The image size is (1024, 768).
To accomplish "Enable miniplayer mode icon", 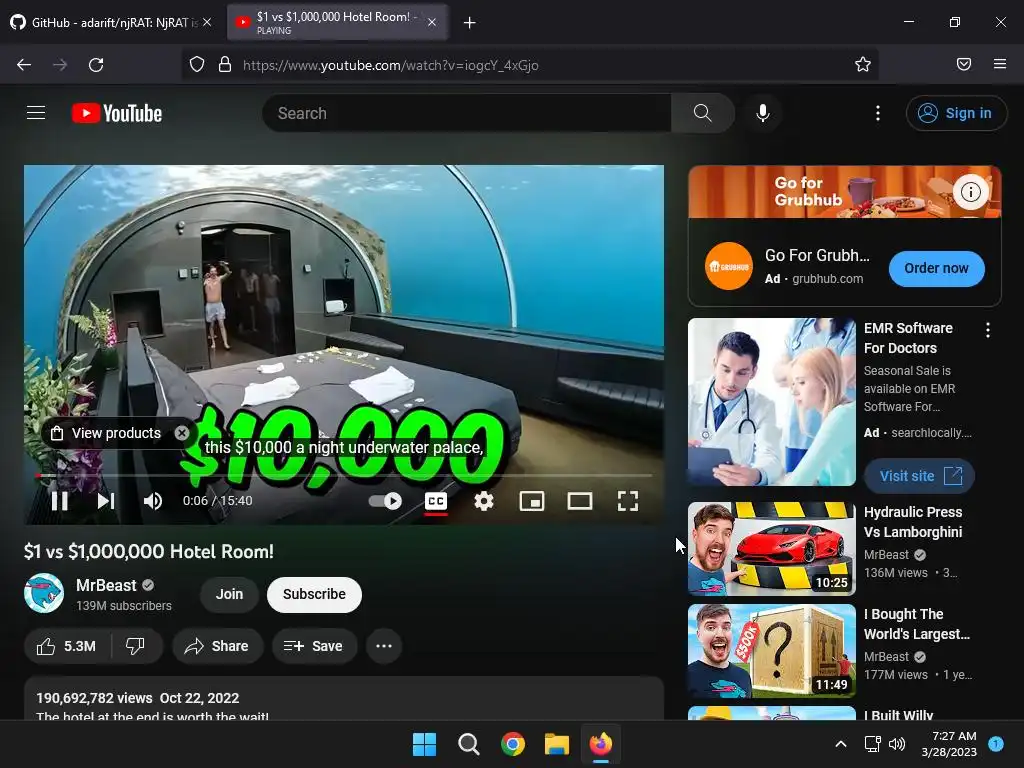I will coord(532,501).
